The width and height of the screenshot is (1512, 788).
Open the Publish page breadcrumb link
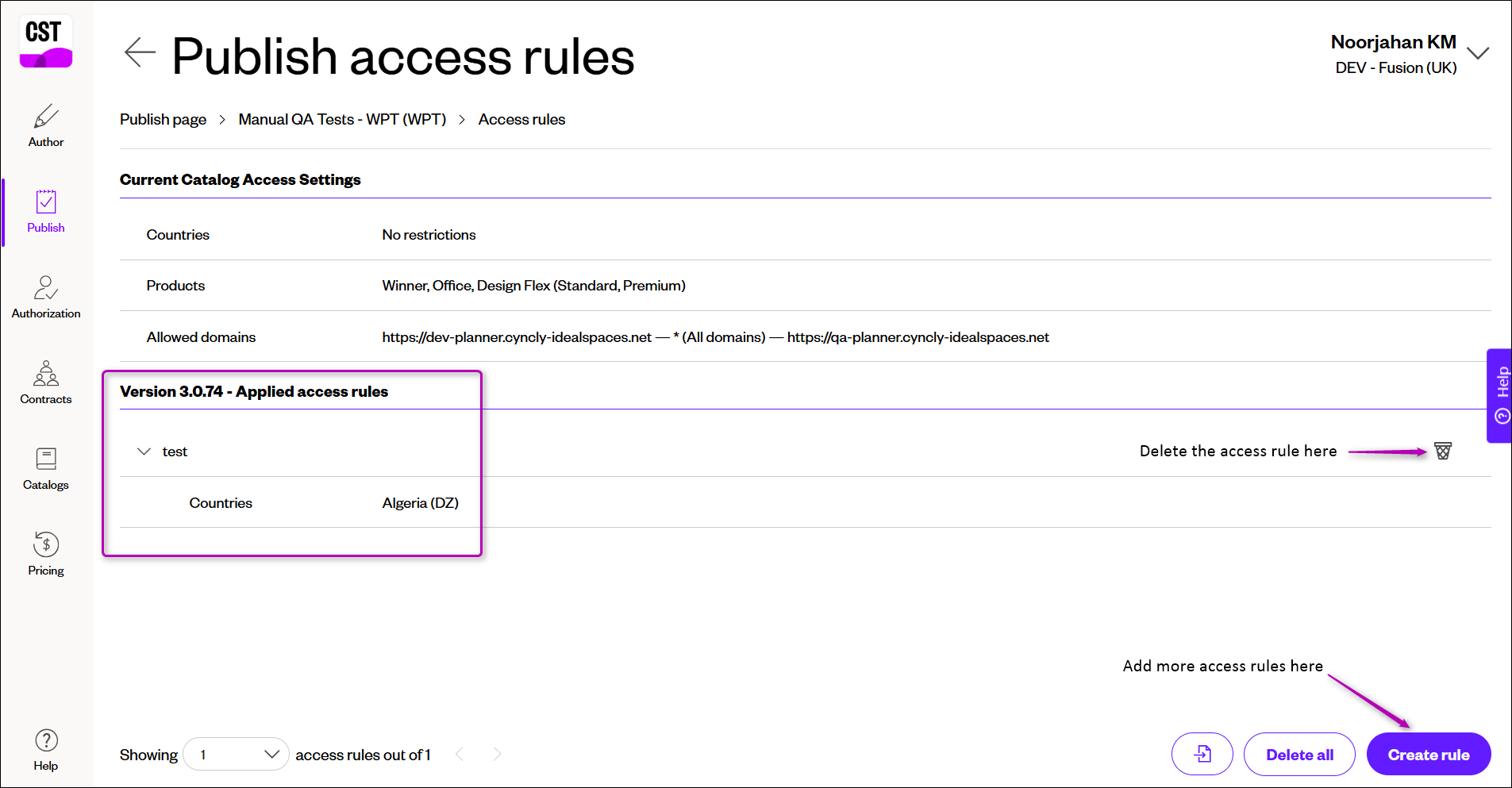(163, 119)
